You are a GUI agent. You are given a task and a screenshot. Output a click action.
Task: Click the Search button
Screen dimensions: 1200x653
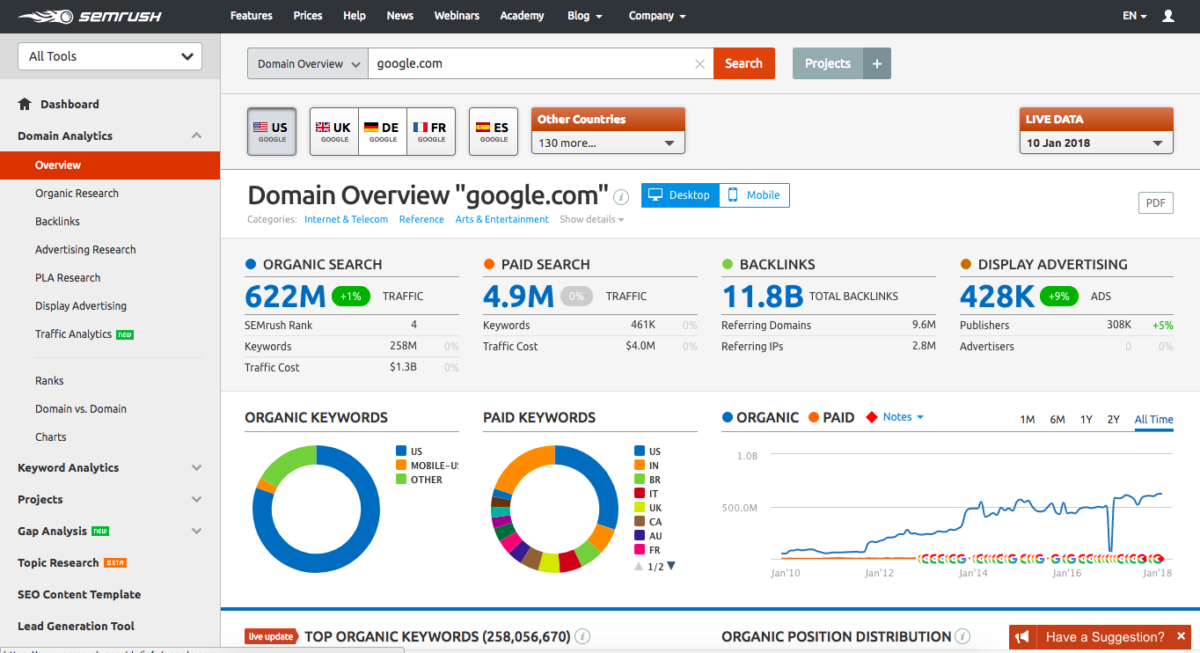[744, 63]
